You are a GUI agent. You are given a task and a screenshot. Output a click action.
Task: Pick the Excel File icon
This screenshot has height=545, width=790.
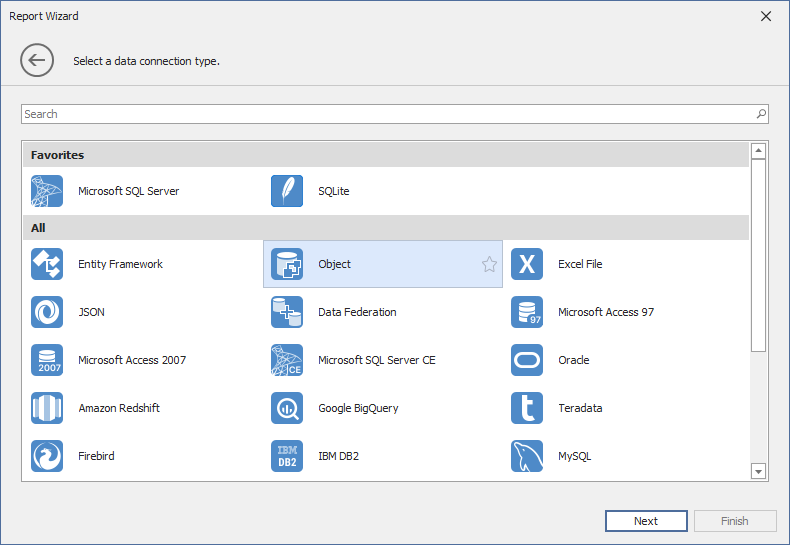click(527, 264)
